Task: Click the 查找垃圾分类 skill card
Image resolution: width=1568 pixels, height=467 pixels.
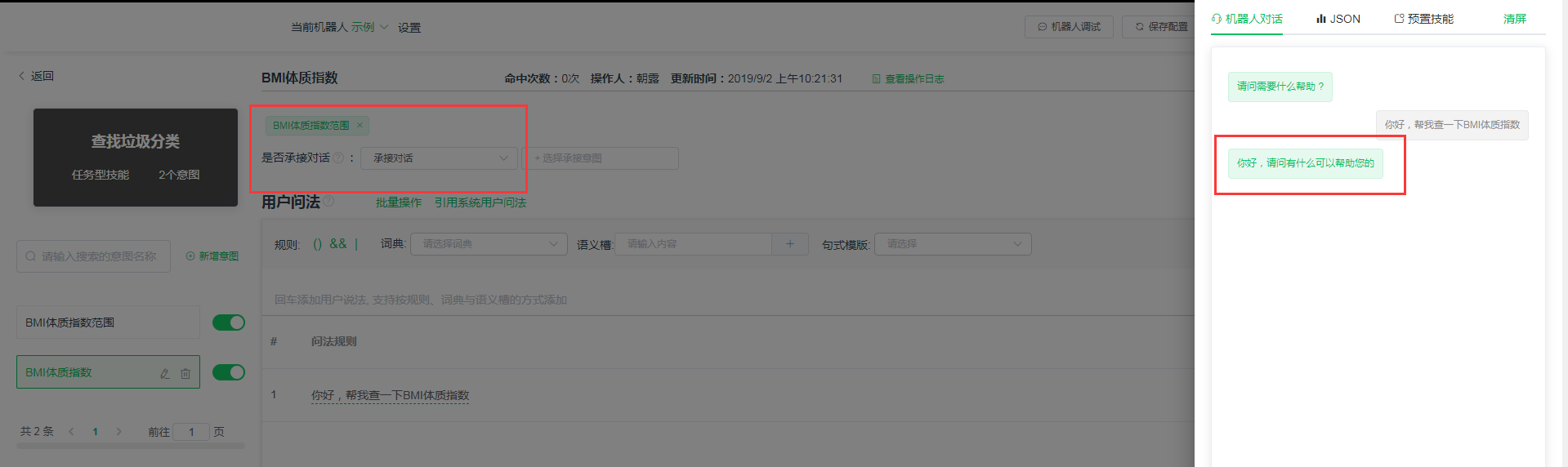Action: (136, 158)
